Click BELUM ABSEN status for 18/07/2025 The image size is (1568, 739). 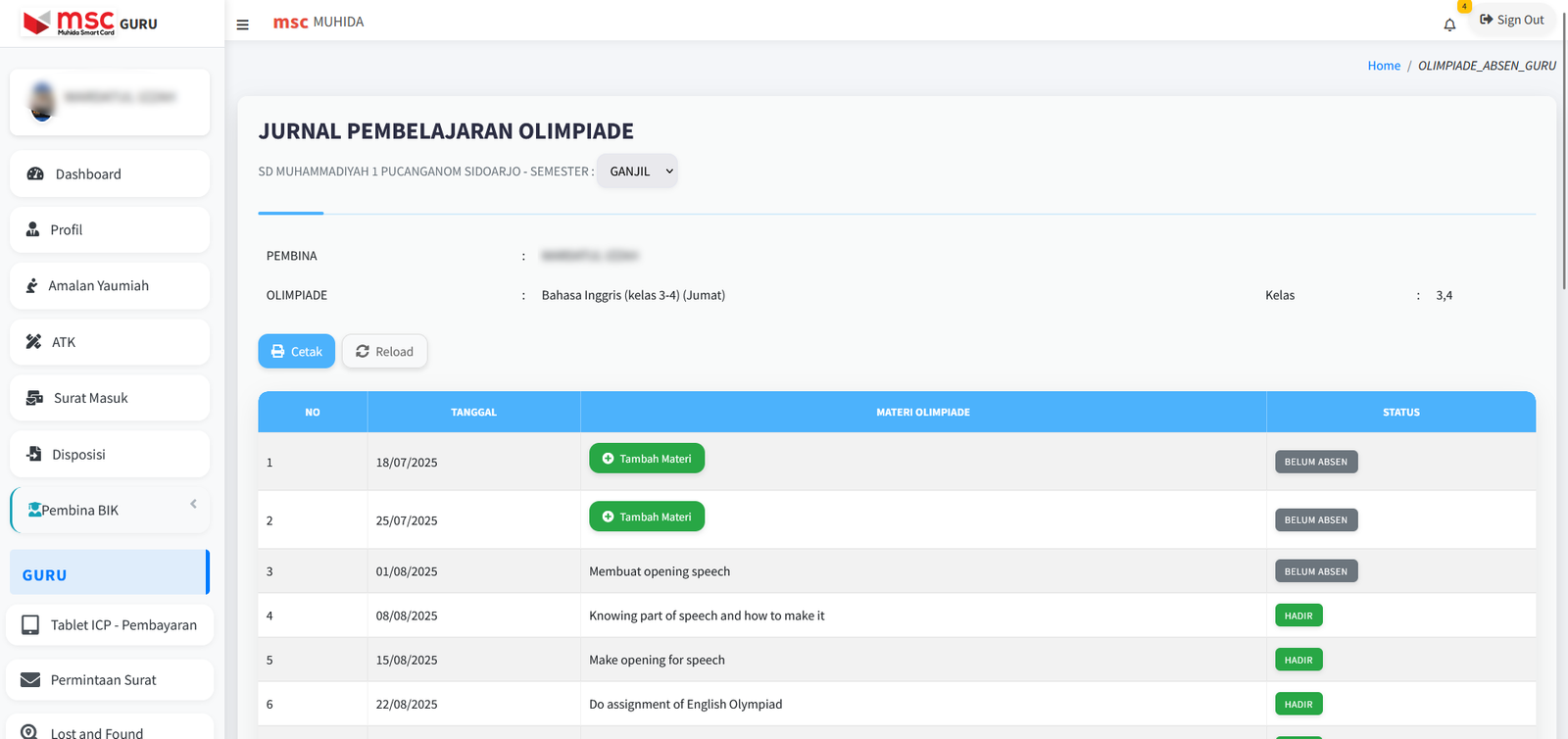(x=1316, y=462)
